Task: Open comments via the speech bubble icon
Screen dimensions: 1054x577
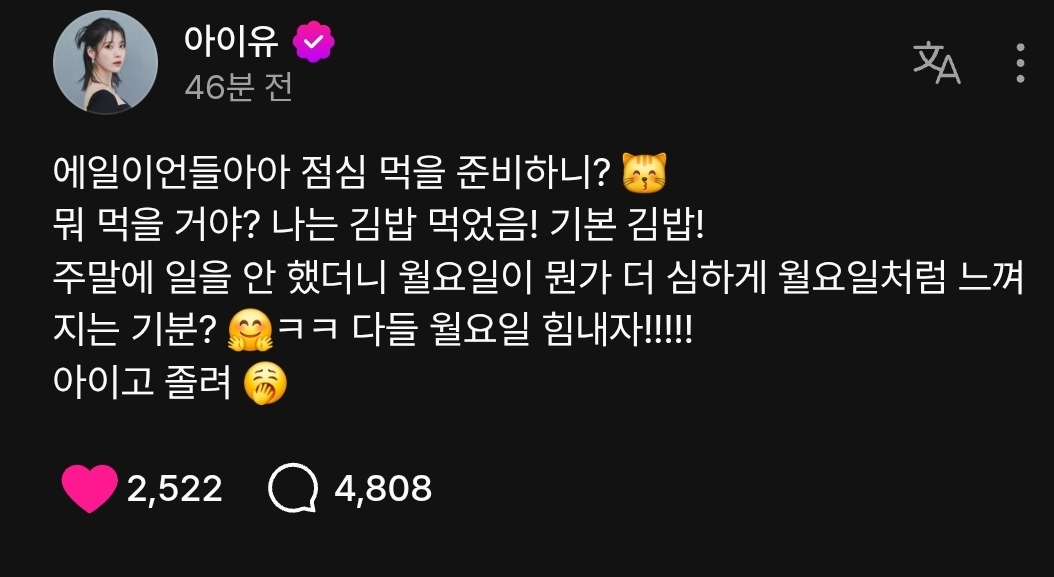Action: (x=293, y=488)
